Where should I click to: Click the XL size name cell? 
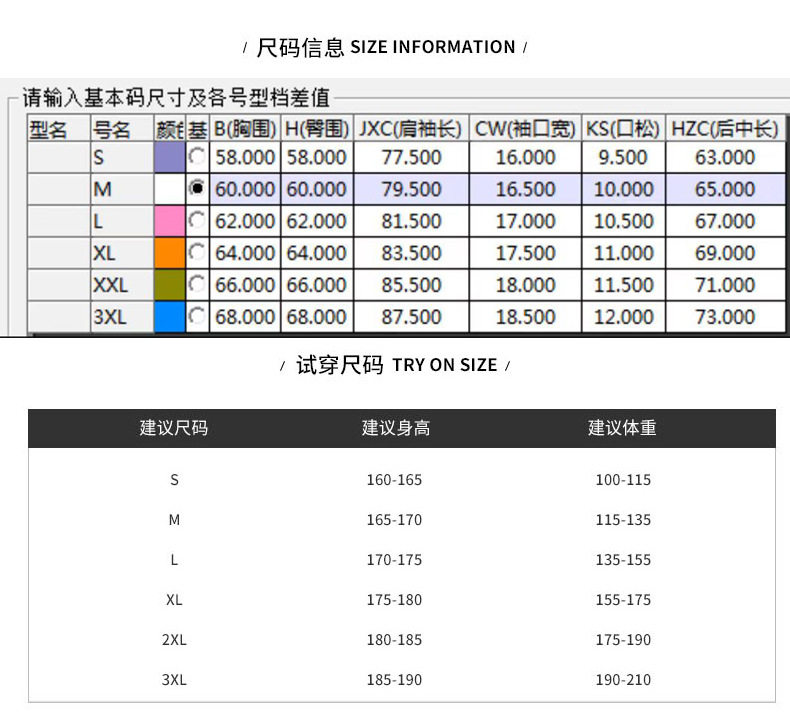coord(120,253)
